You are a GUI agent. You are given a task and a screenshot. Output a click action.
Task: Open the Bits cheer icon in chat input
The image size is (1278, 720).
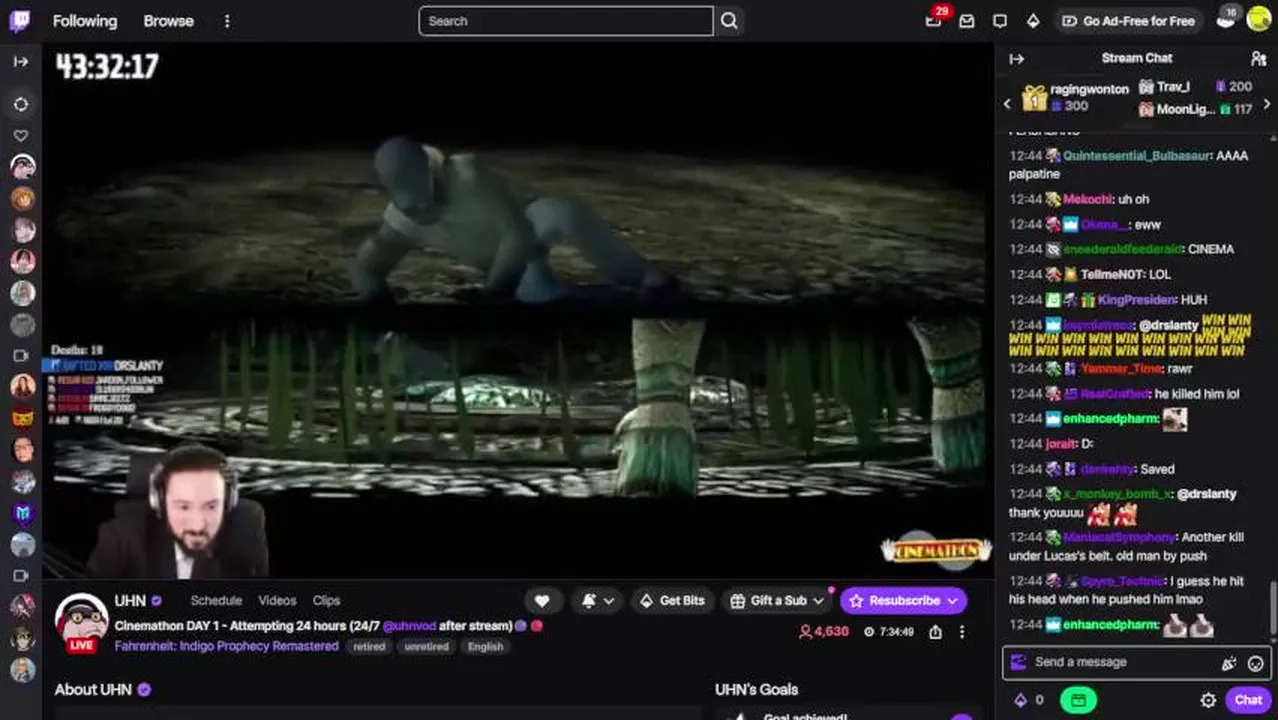[1229, 663]
